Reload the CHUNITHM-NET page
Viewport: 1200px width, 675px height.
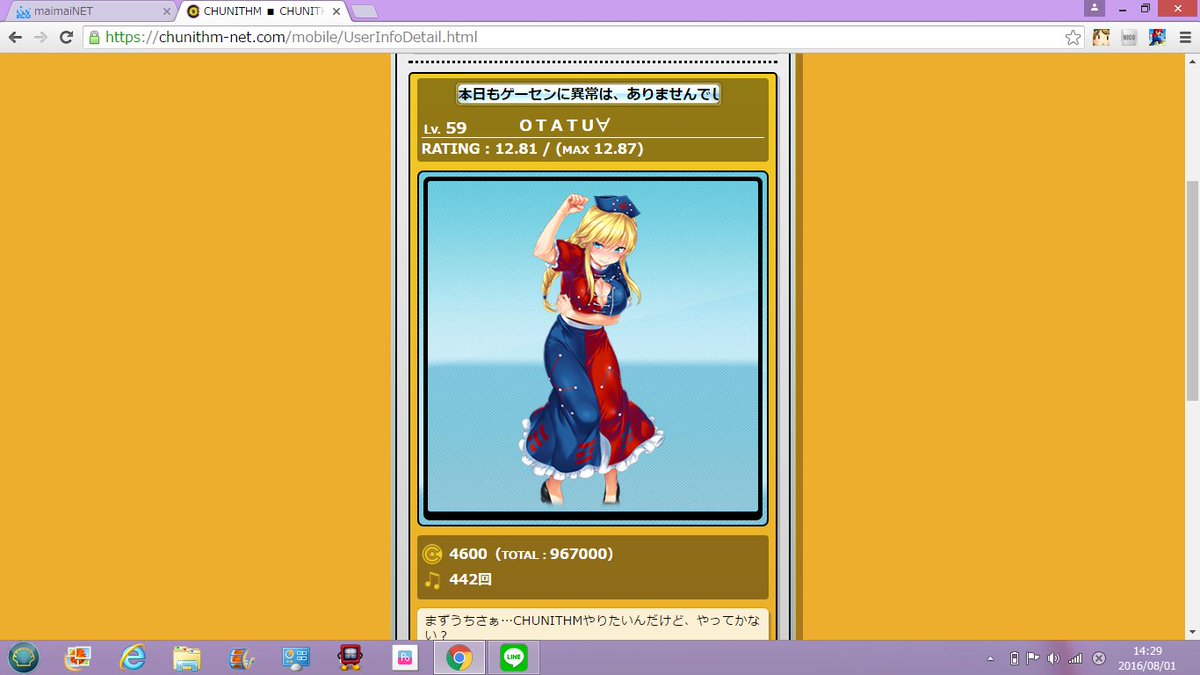(66, 37)
